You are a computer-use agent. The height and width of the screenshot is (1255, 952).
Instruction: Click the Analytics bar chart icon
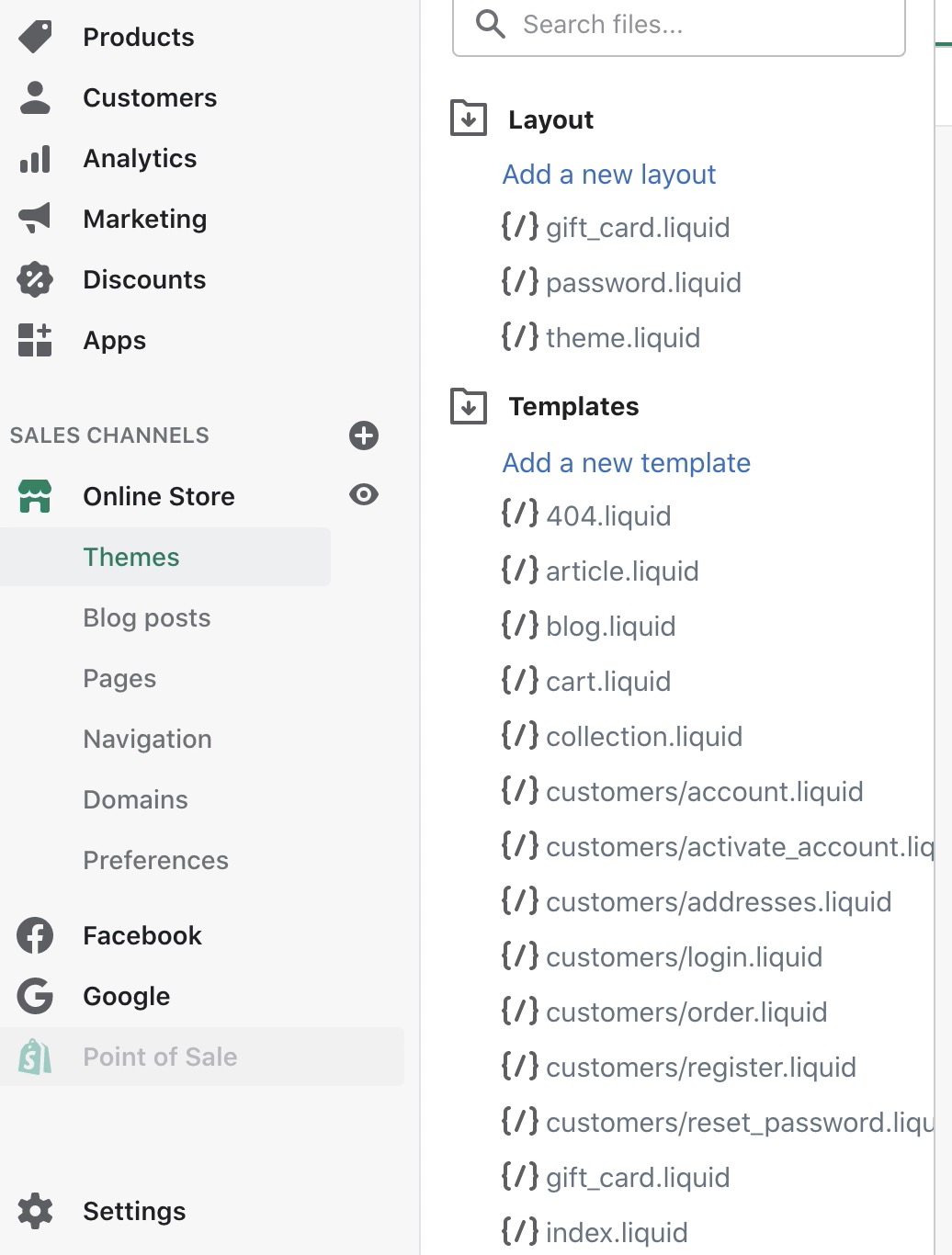tap(35, 159)
